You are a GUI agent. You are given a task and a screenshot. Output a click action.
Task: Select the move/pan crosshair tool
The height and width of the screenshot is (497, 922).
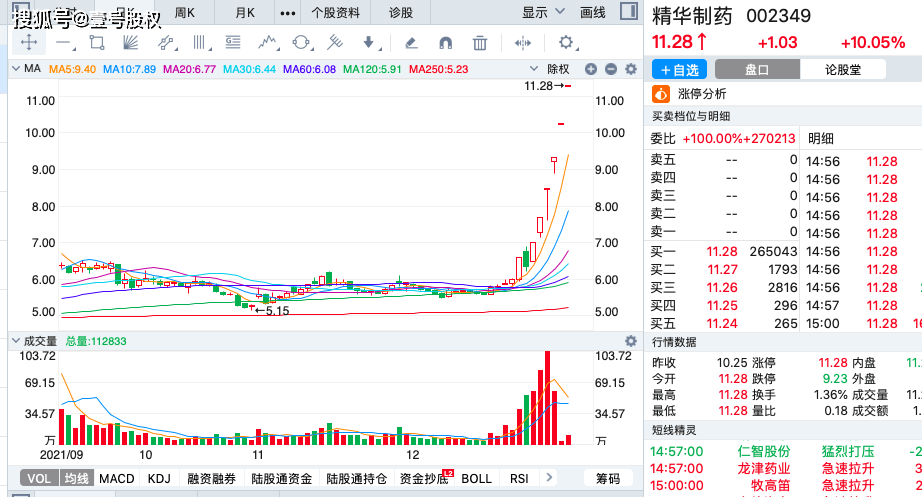(29, 43)
